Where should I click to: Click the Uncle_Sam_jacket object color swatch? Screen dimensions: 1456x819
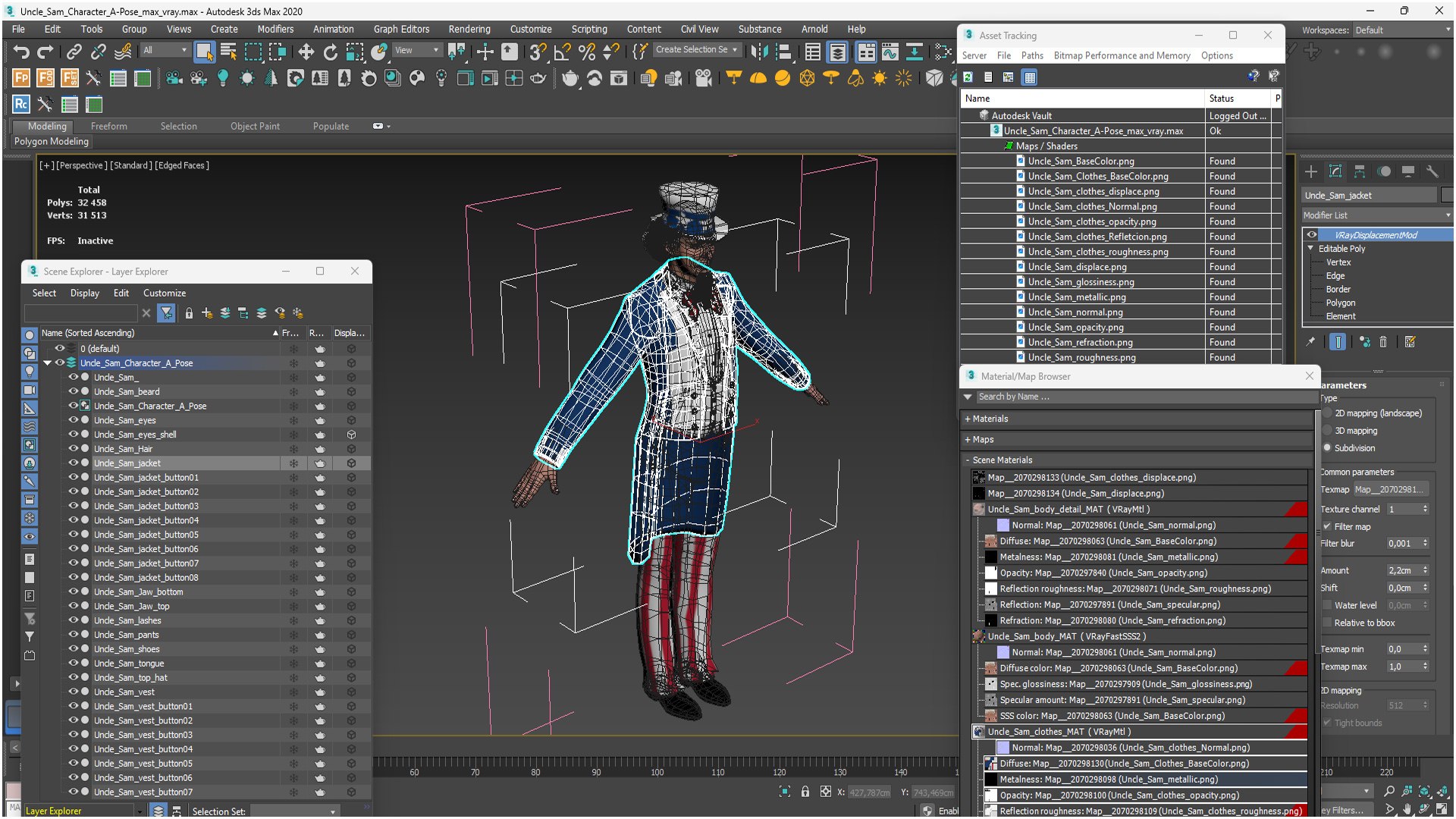tap(1447, 195)
